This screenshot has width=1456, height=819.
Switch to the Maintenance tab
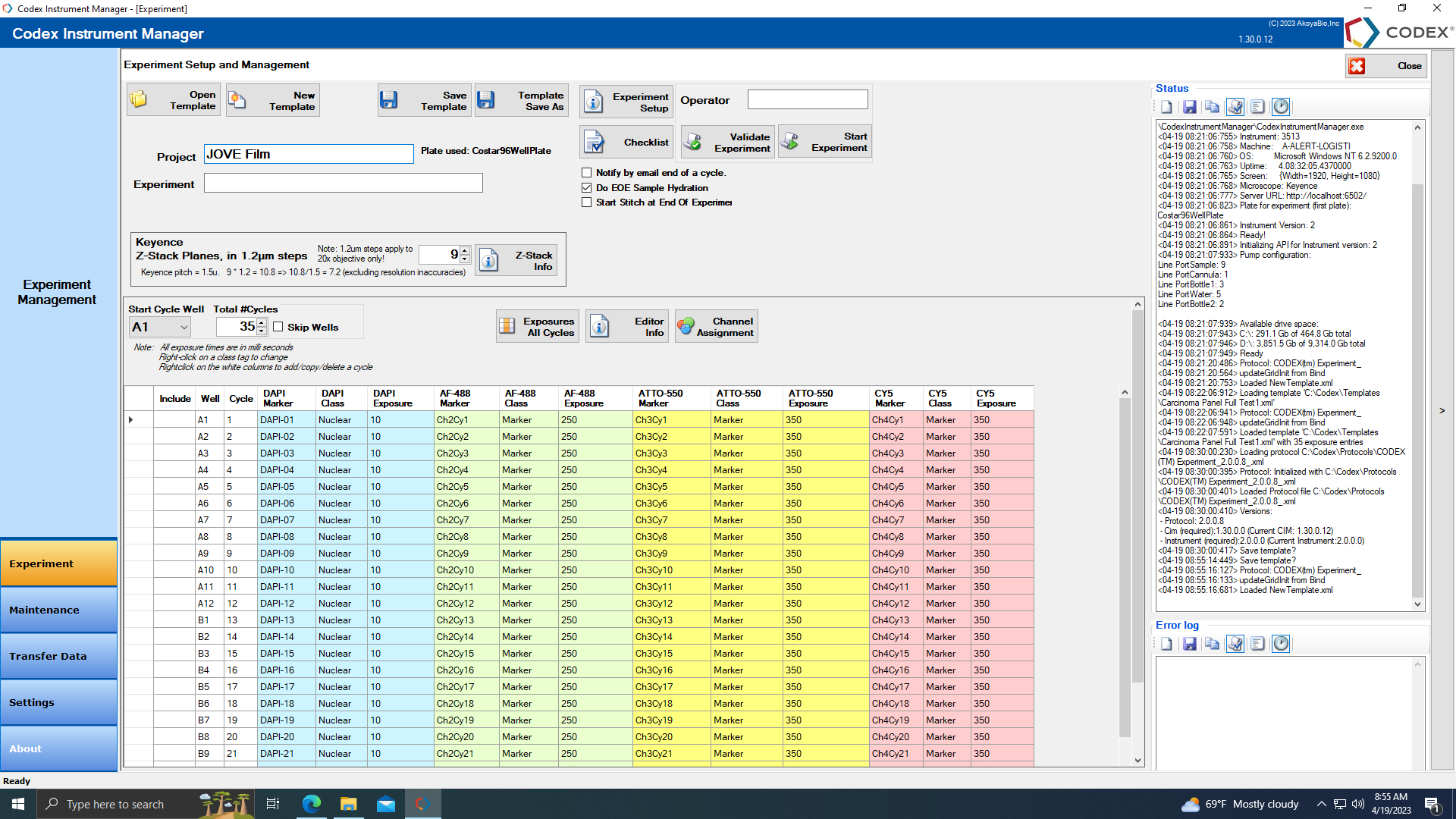(58, 610)
